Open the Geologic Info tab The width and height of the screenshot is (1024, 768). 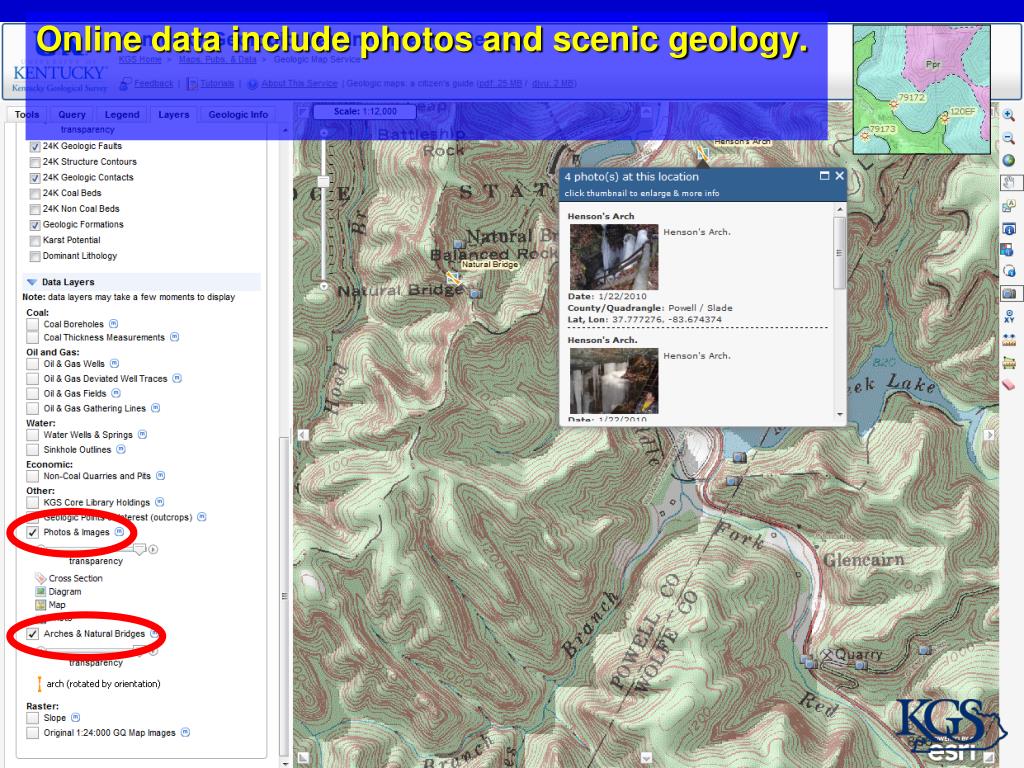coord(238,114)
